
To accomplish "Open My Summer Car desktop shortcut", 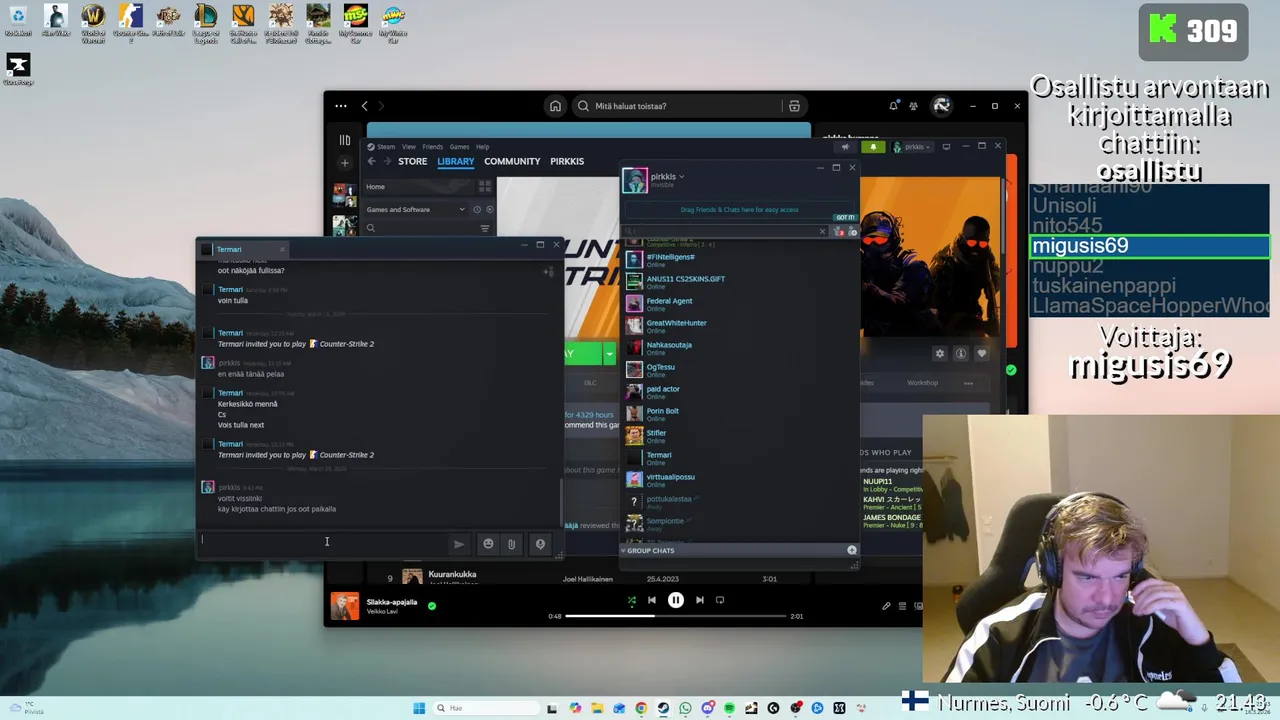I will (x=355, y=22).
